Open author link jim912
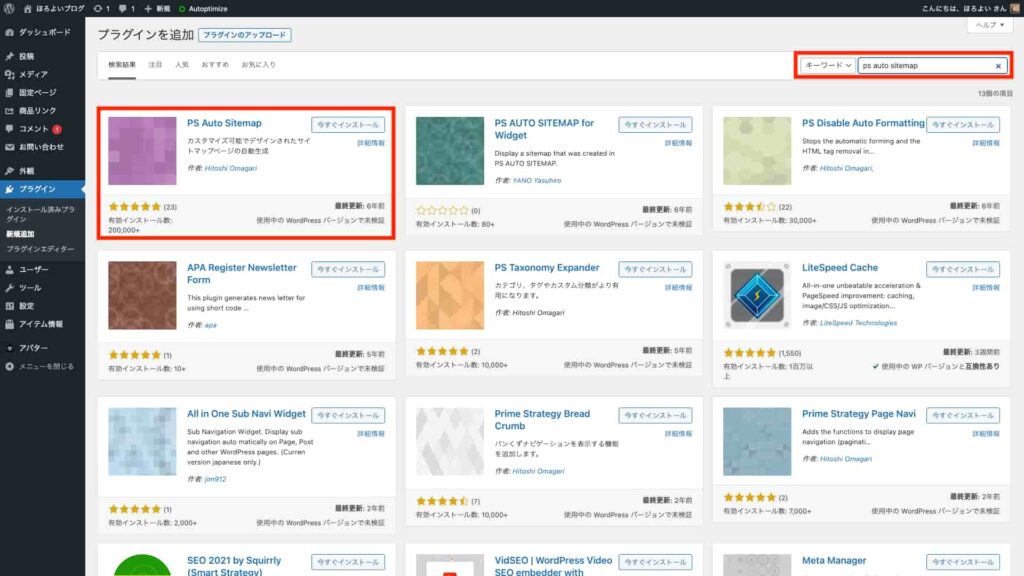 (x=215, y=479)
